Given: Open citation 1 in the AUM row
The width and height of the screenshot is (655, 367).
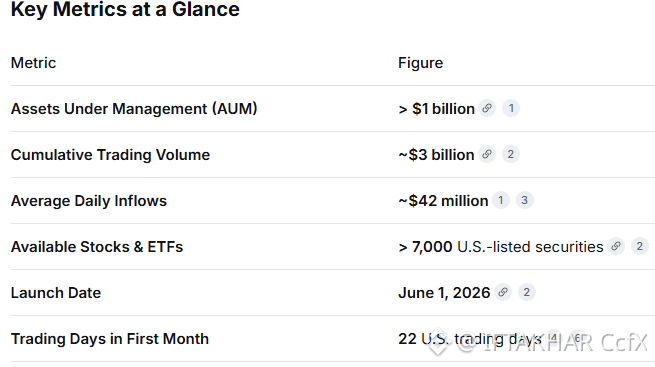Looking at the screenshot, I should [511, 109].
